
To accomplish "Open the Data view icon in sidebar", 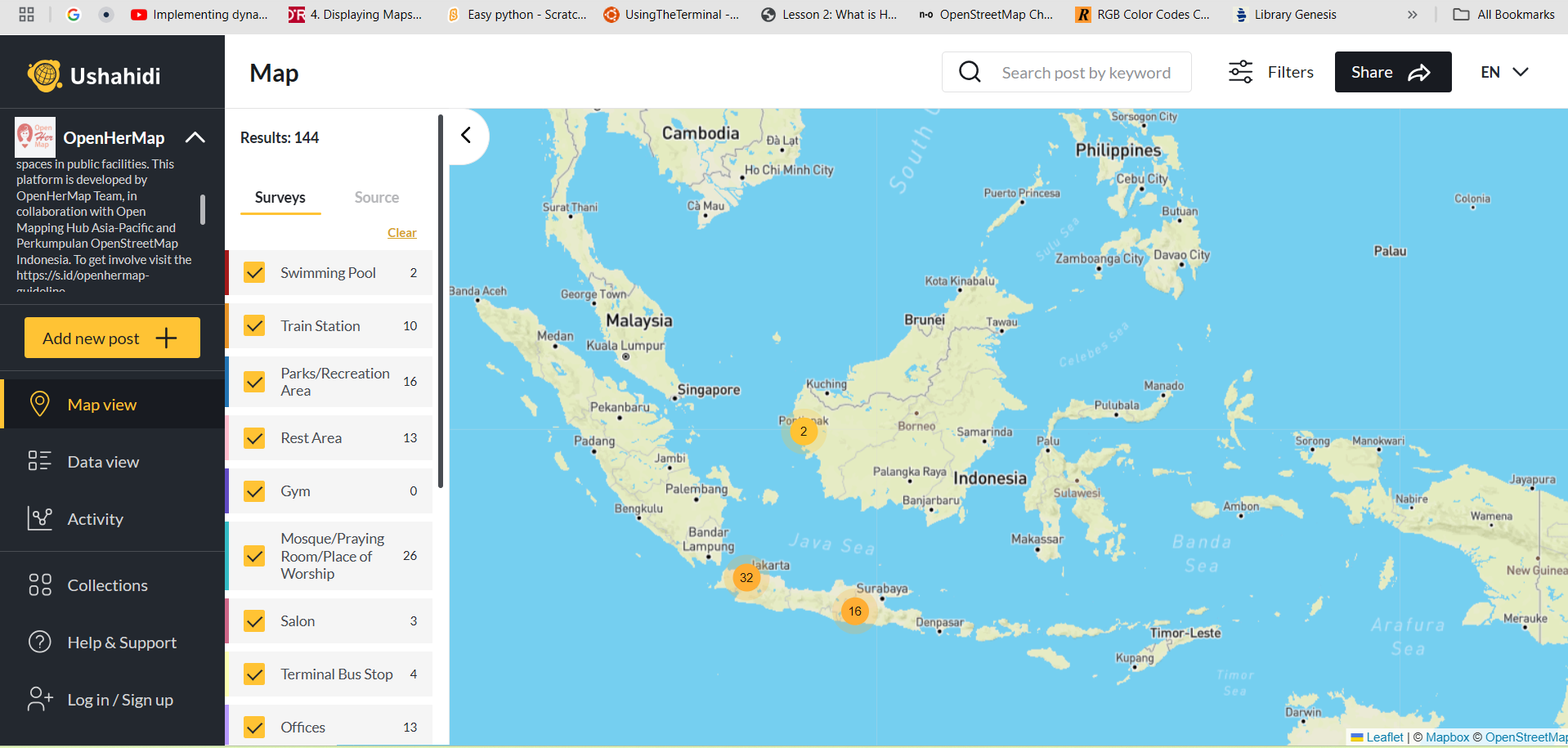I will pyautogui.click(x=39, y=461).
